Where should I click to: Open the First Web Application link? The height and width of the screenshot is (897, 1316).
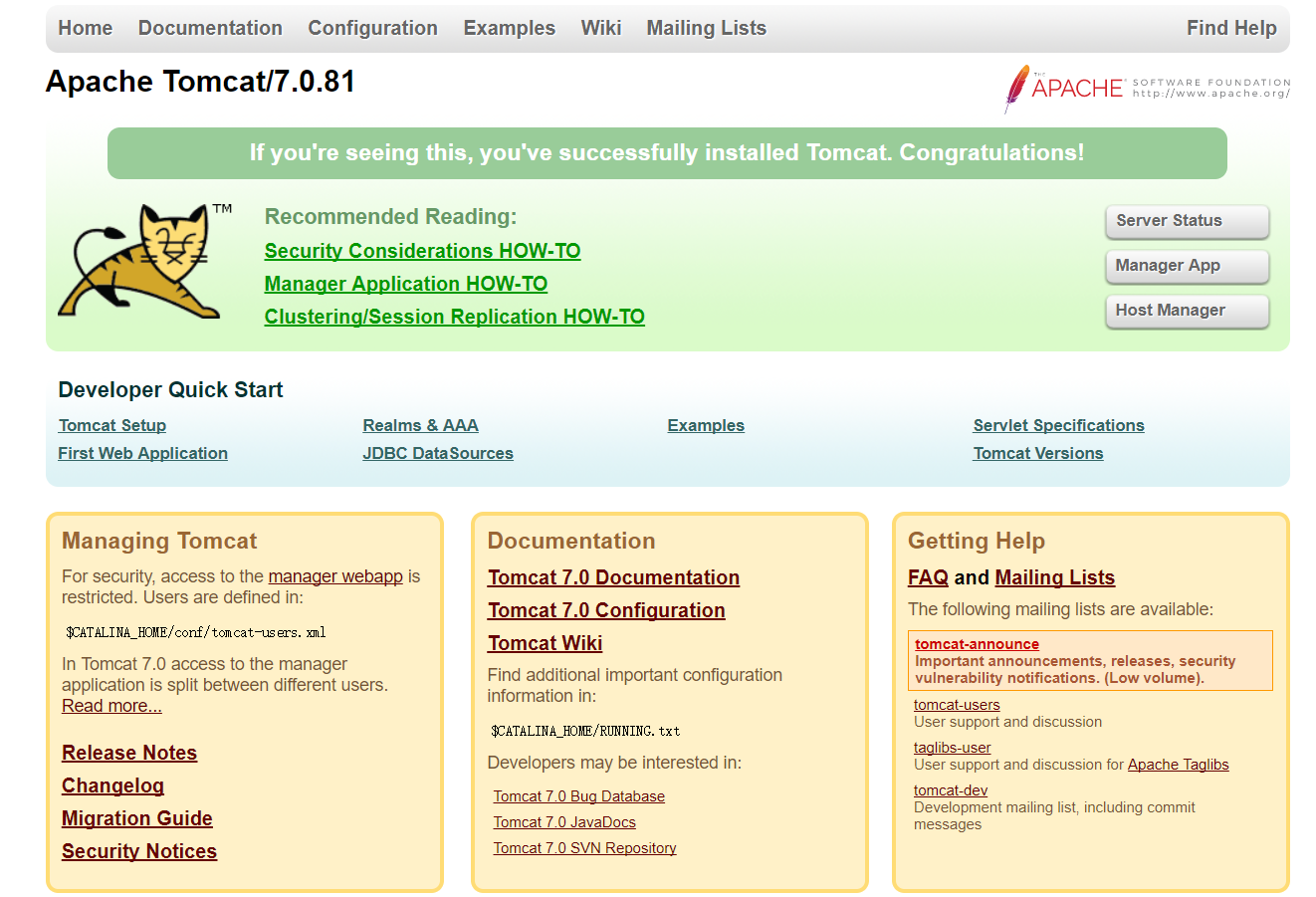(143, 453)
